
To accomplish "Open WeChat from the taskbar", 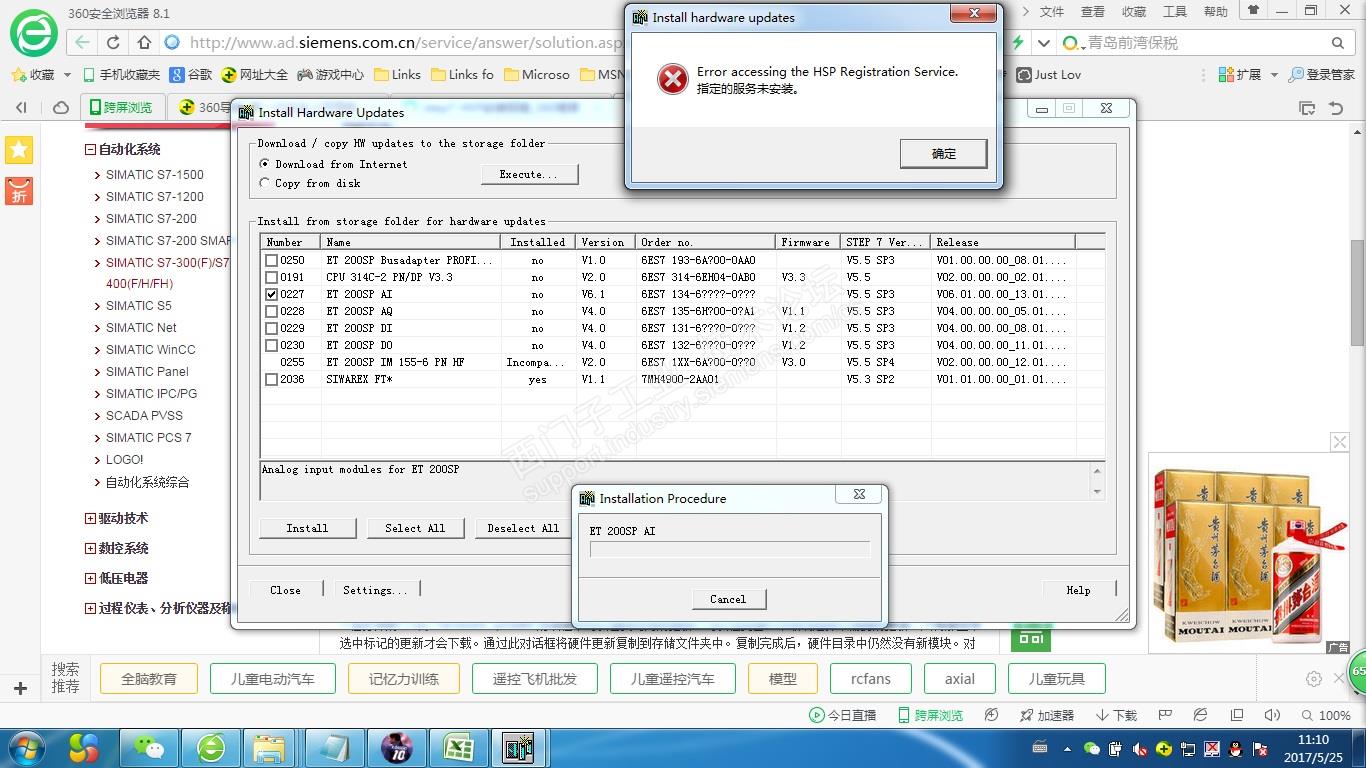I will [x=149, y=748].
